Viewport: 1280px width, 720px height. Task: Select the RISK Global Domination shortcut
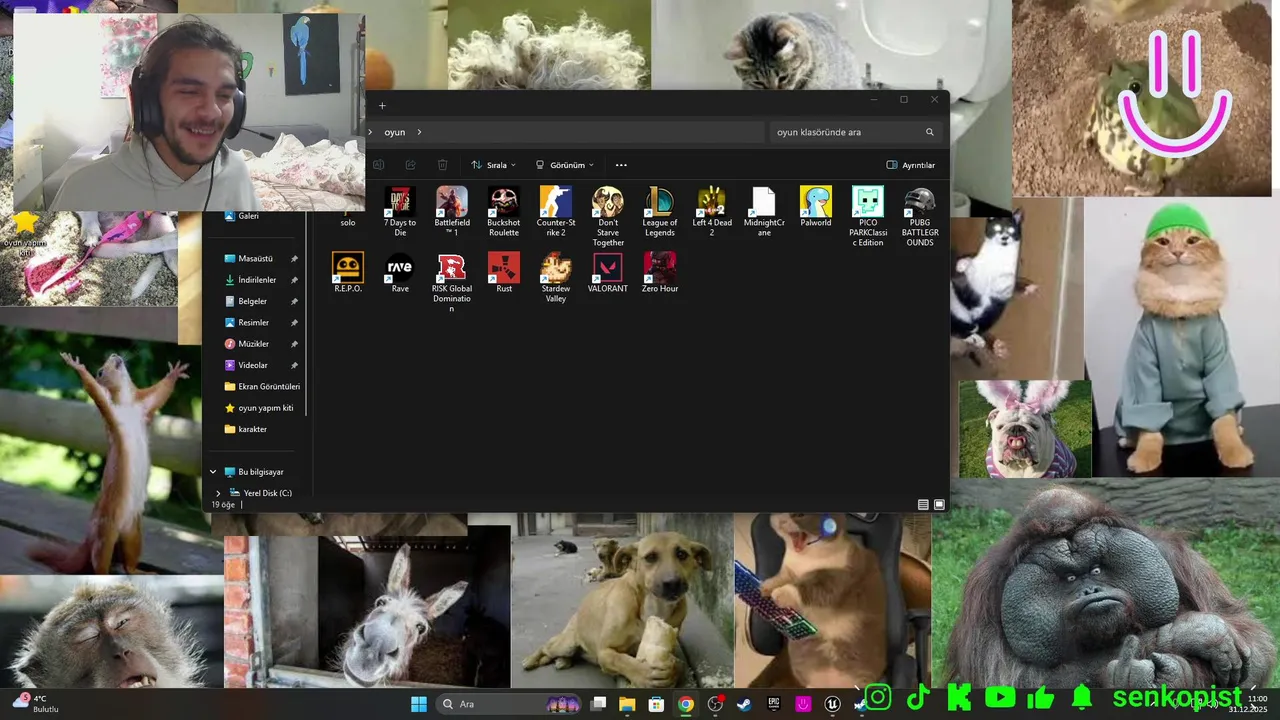coord(452,282)
